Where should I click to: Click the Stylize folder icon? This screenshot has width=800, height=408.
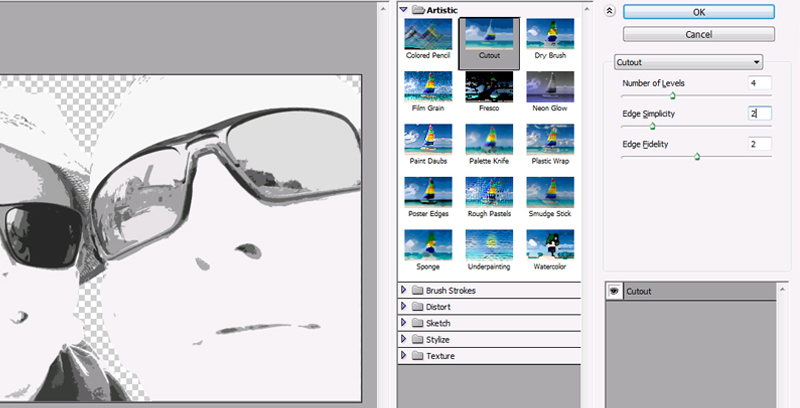418,339
